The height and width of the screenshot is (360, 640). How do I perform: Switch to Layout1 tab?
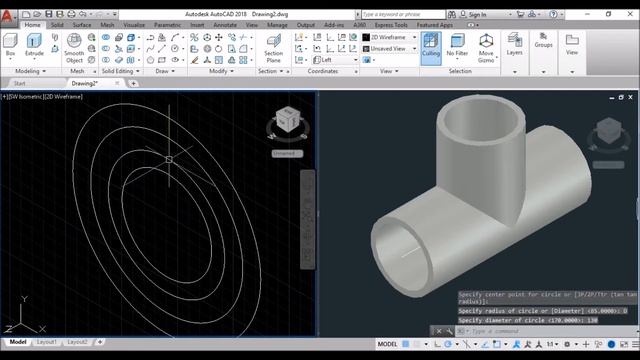(47, 342)
